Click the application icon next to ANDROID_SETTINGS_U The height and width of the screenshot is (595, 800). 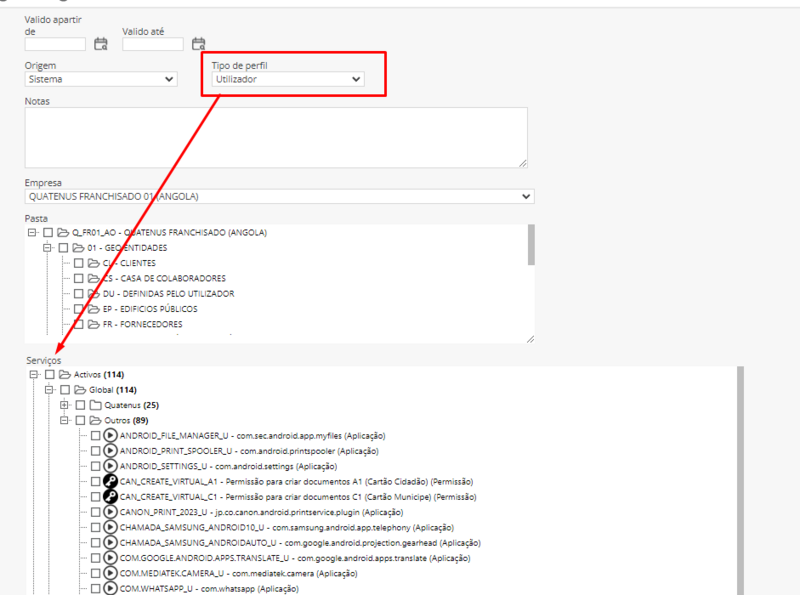point(108,465)
